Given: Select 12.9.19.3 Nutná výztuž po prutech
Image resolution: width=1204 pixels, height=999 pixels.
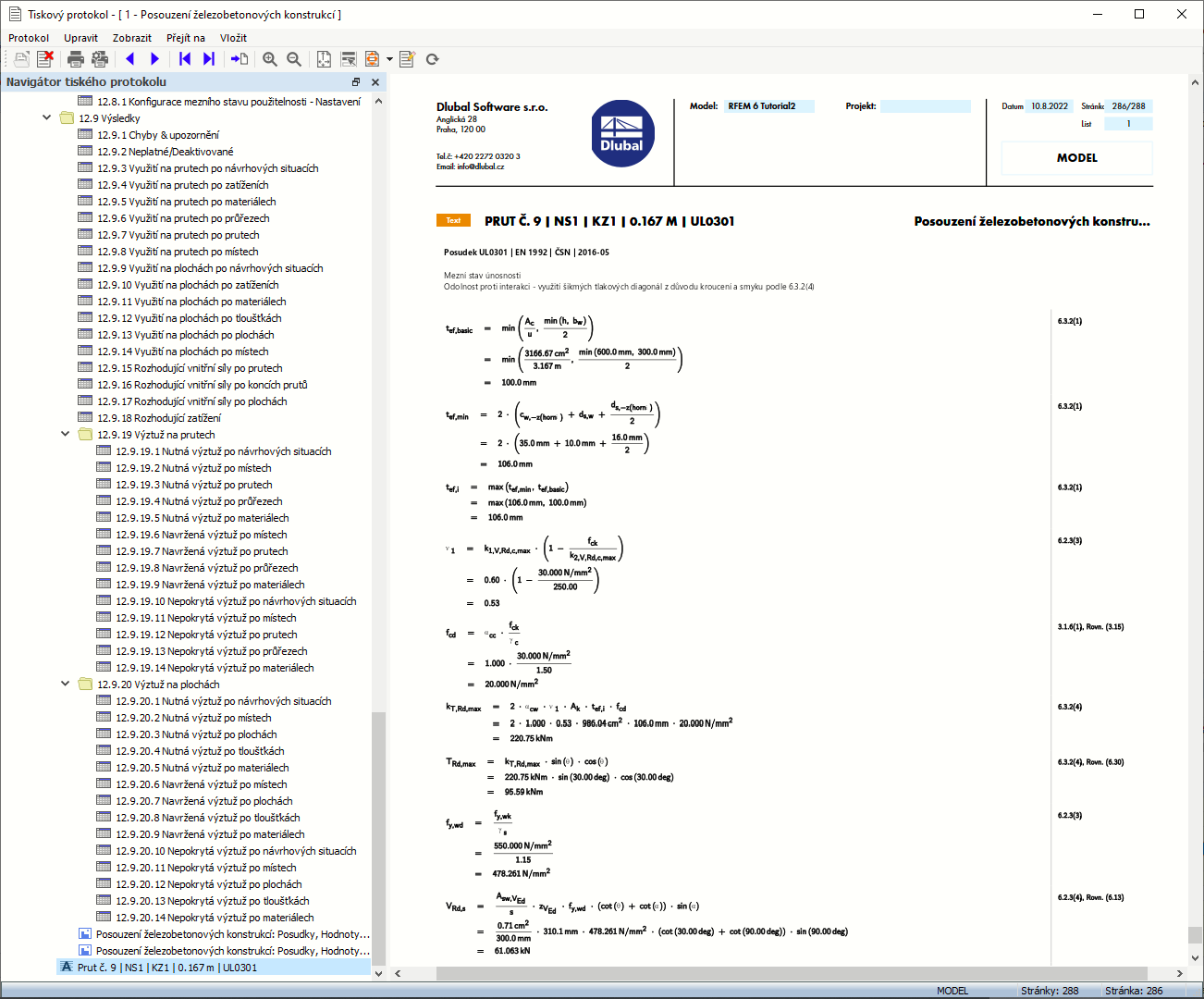Looking at the screenshot, I should [194, 485].
